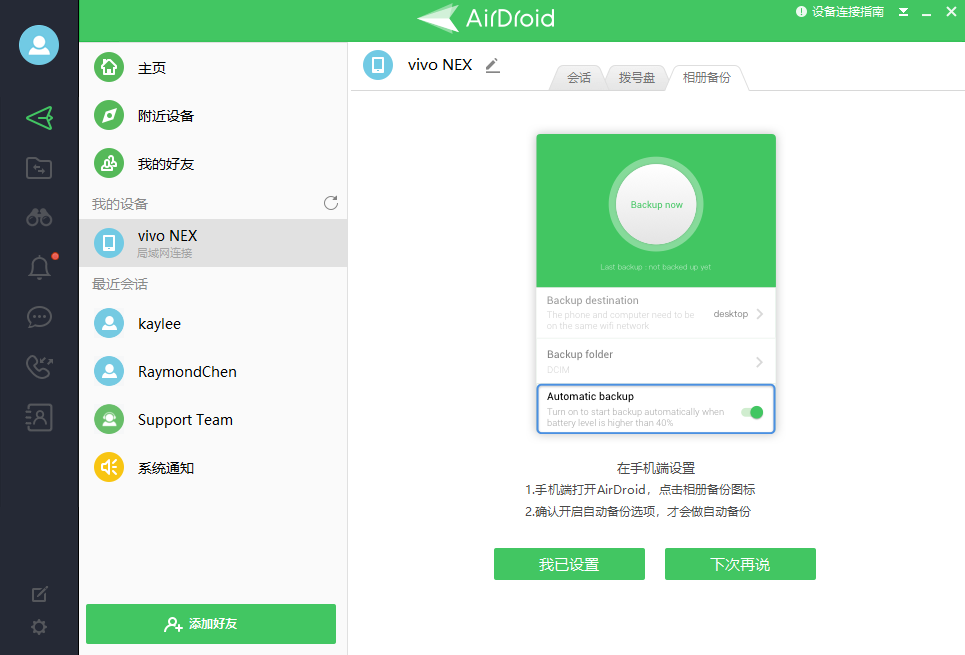The image size is (965, 655).
Task: Switch to the 相册备份 tab
Action: pyautogui.click(x=707, y=78)
